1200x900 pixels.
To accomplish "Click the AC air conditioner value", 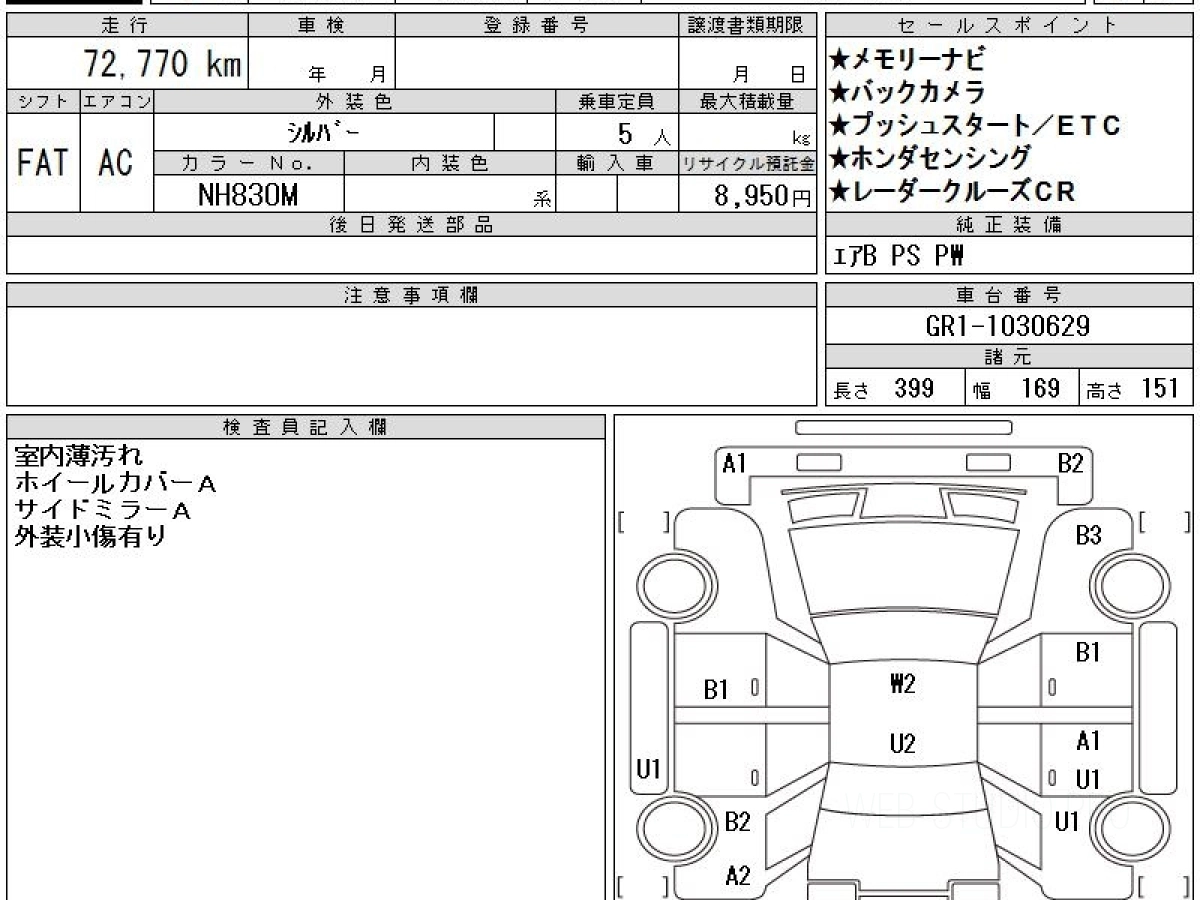I will click(x=116, y=162).
